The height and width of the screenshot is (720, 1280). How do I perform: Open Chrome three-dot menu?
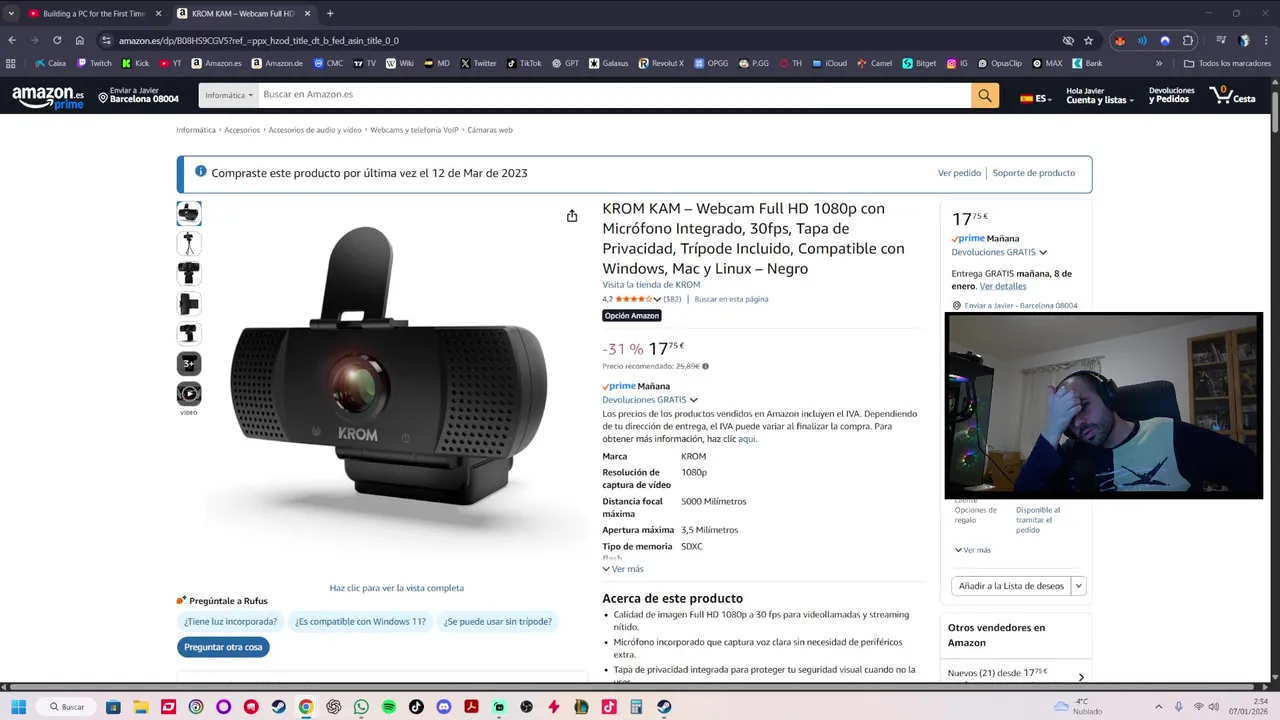(1266, 40)
